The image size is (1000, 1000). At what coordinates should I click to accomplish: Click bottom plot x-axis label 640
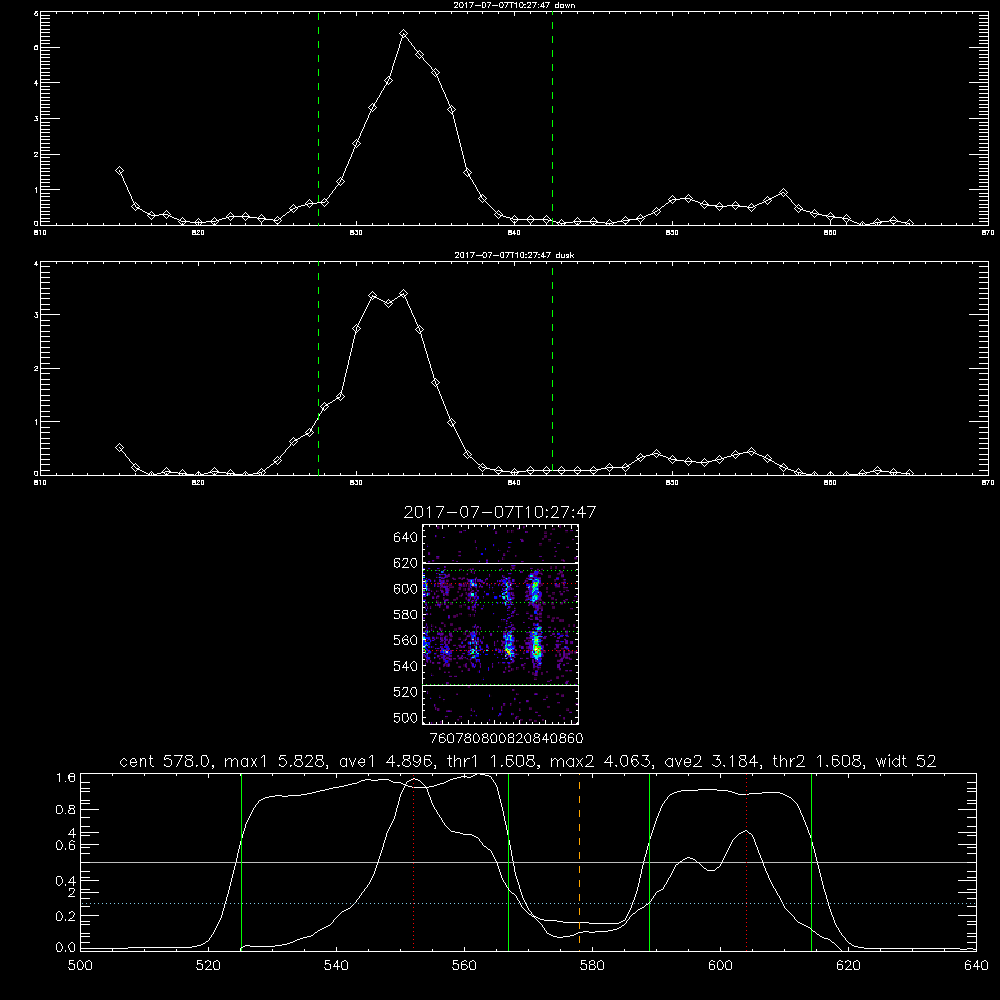point(976,966)
